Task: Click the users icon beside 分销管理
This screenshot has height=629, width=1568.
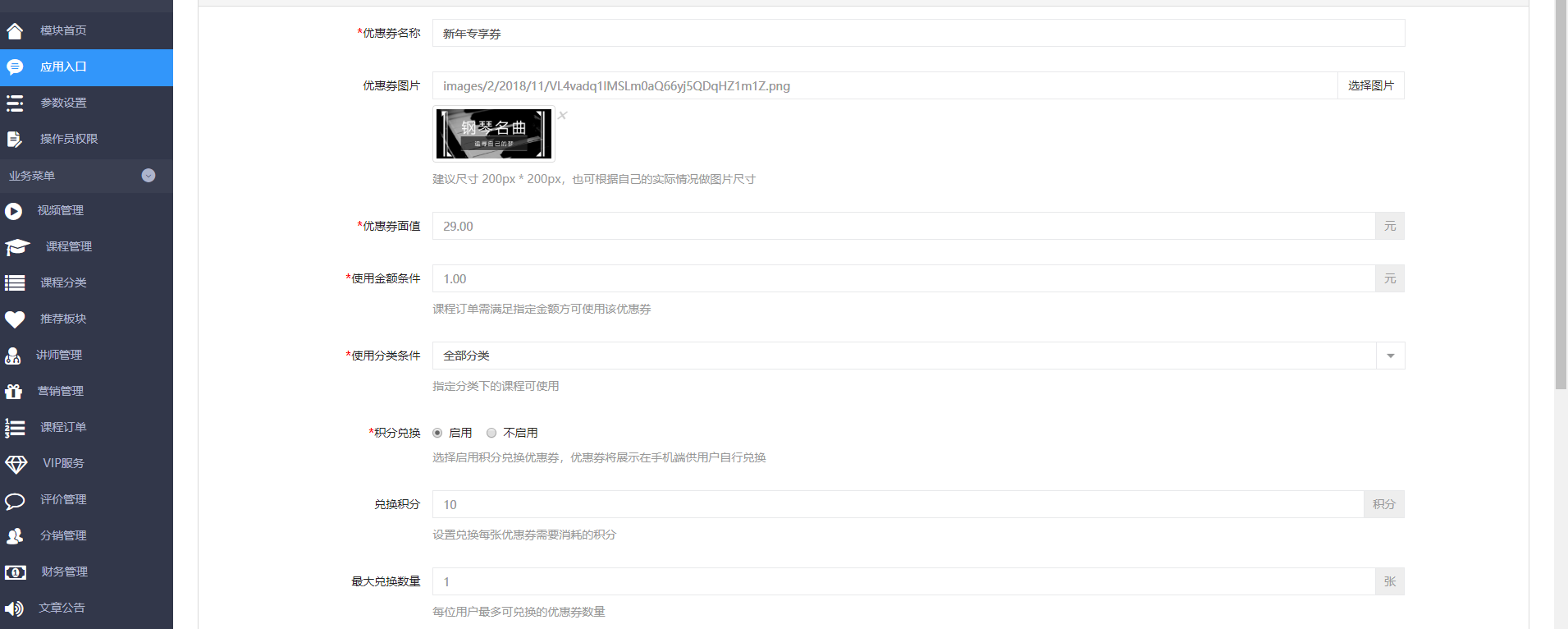Action: click(x=15, y=536)
